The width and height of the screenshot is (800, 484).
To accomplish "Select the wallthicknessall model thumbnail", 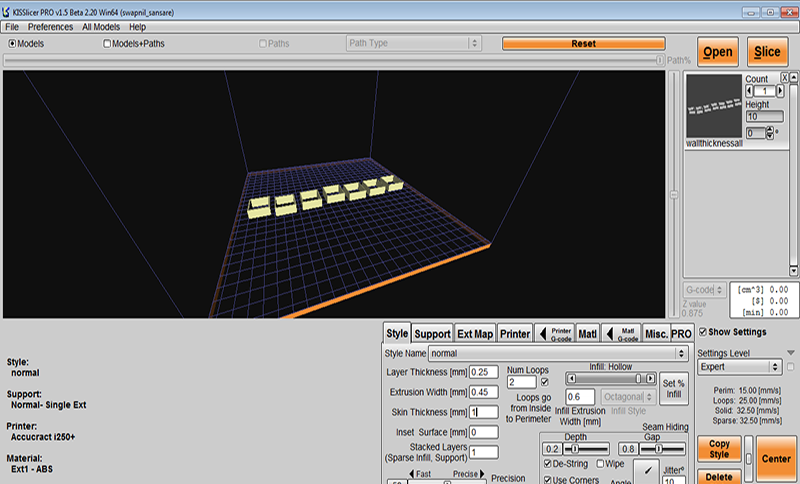I will (x=714, y=106).
